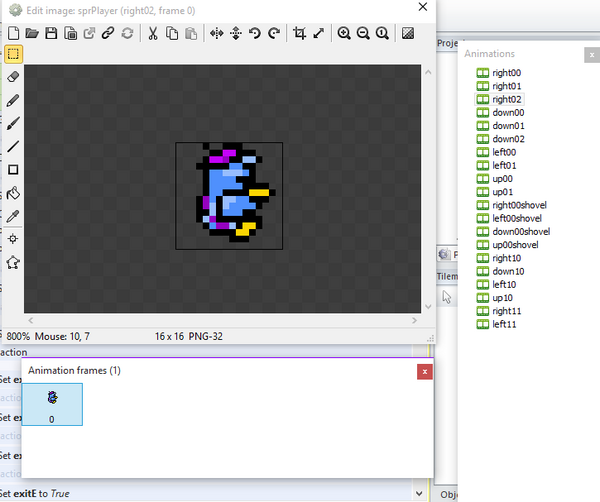Open the collision polygon tool
600x502 pixels.
point(13,262)
